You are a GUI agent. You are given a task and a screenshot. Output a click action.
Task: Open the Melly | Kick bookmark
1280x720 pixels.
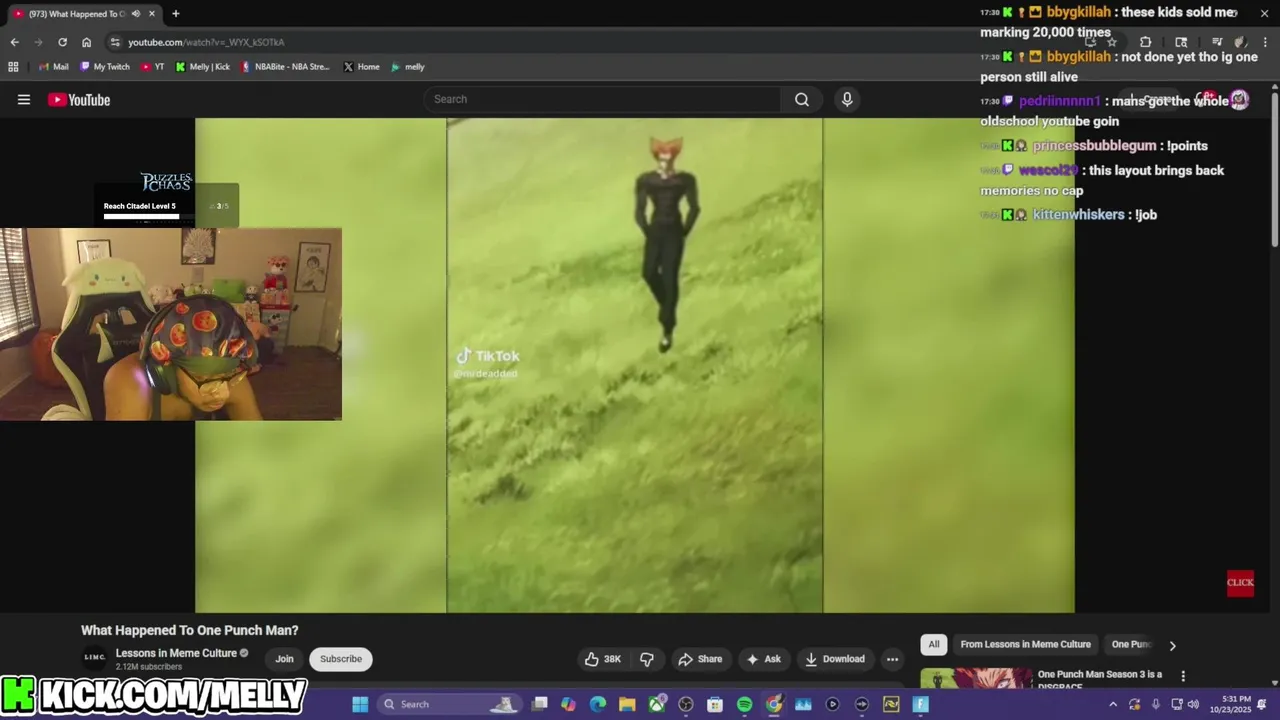click(x=202, y=67)
